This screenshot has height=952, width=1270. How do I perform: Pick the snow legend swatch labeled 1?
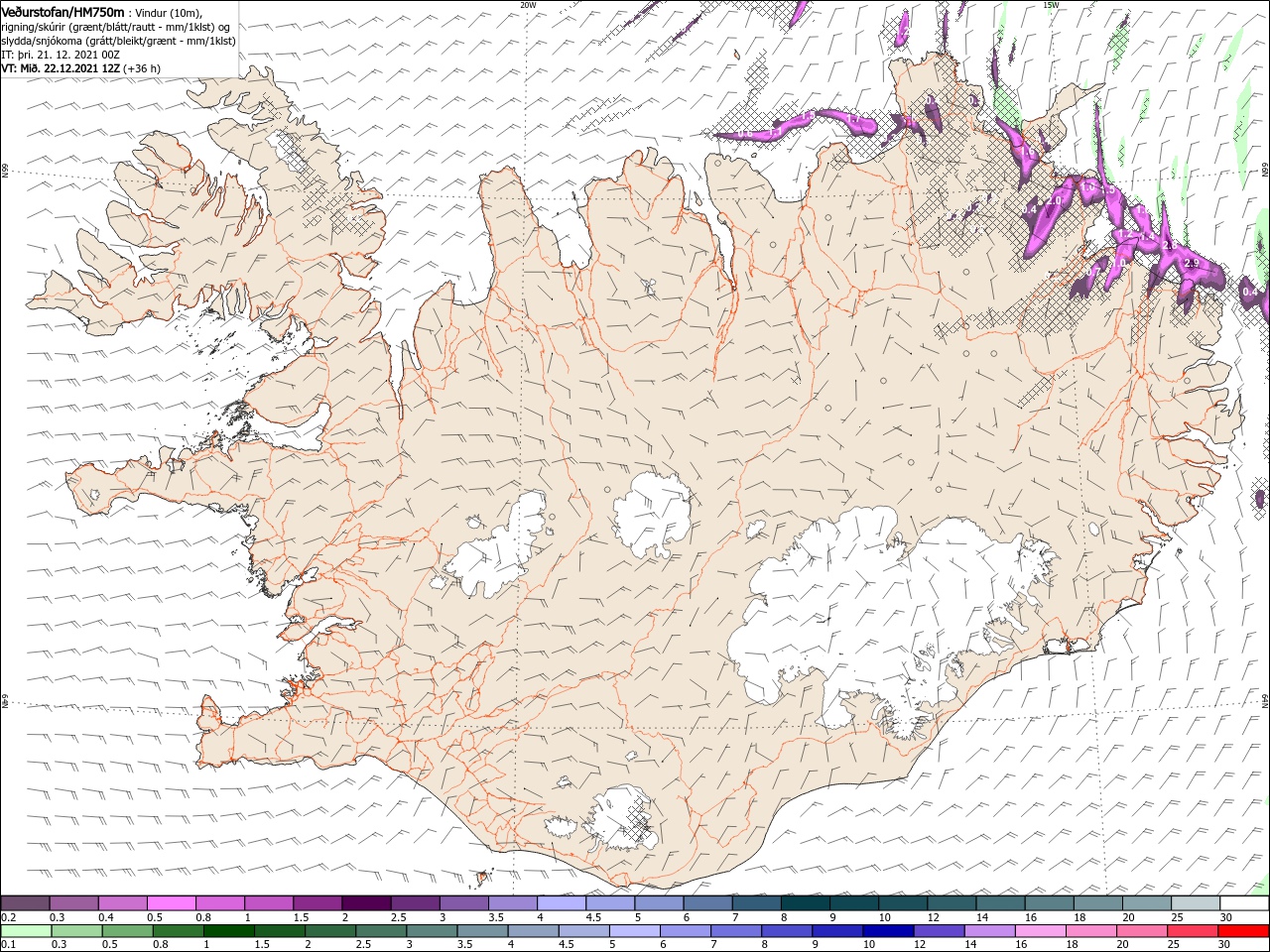[x=268, y=903]
